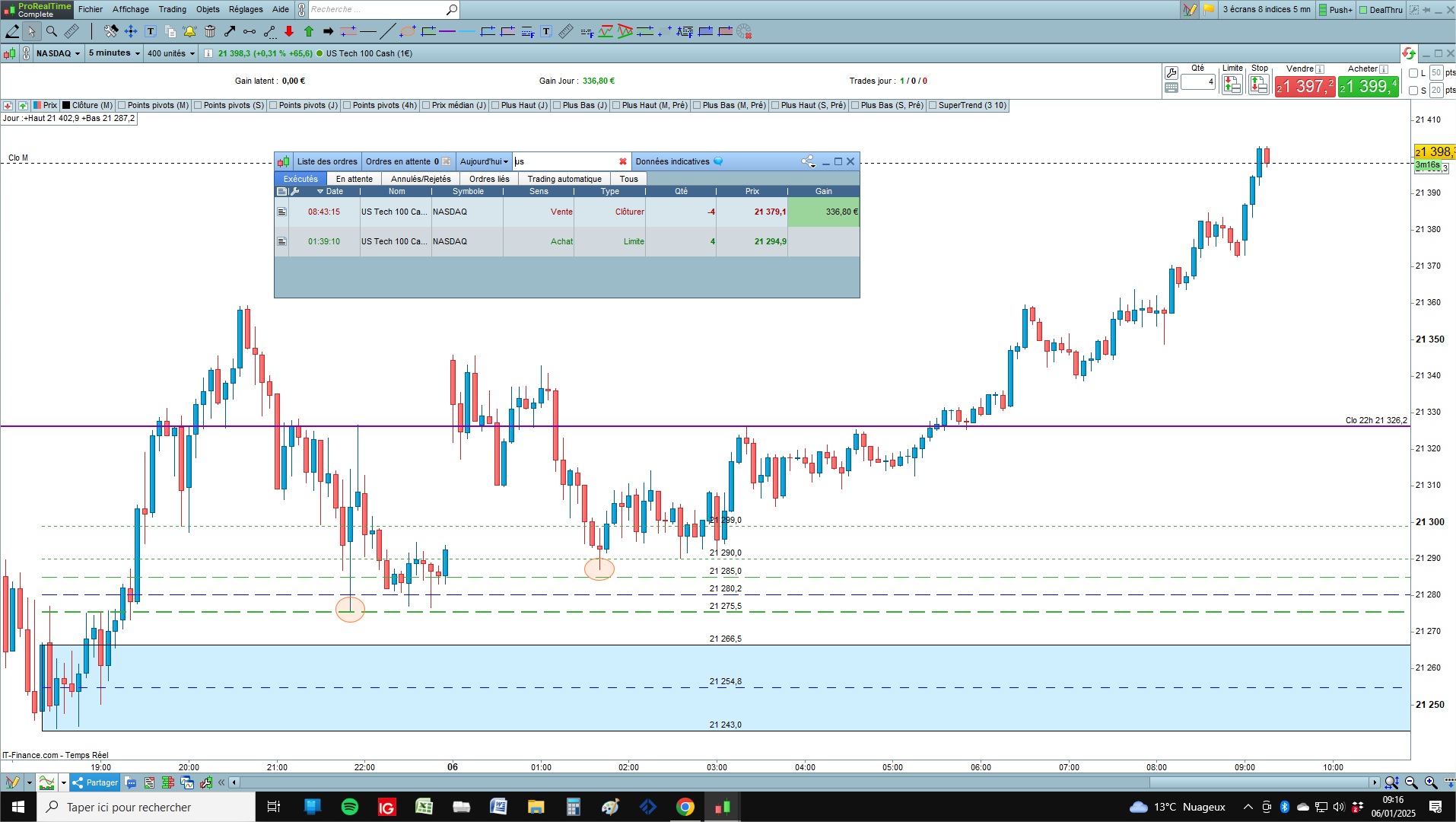The height and width of the screenshot is (822, 1456).
Task: Click the Partager share button
Action: [95, 782]
